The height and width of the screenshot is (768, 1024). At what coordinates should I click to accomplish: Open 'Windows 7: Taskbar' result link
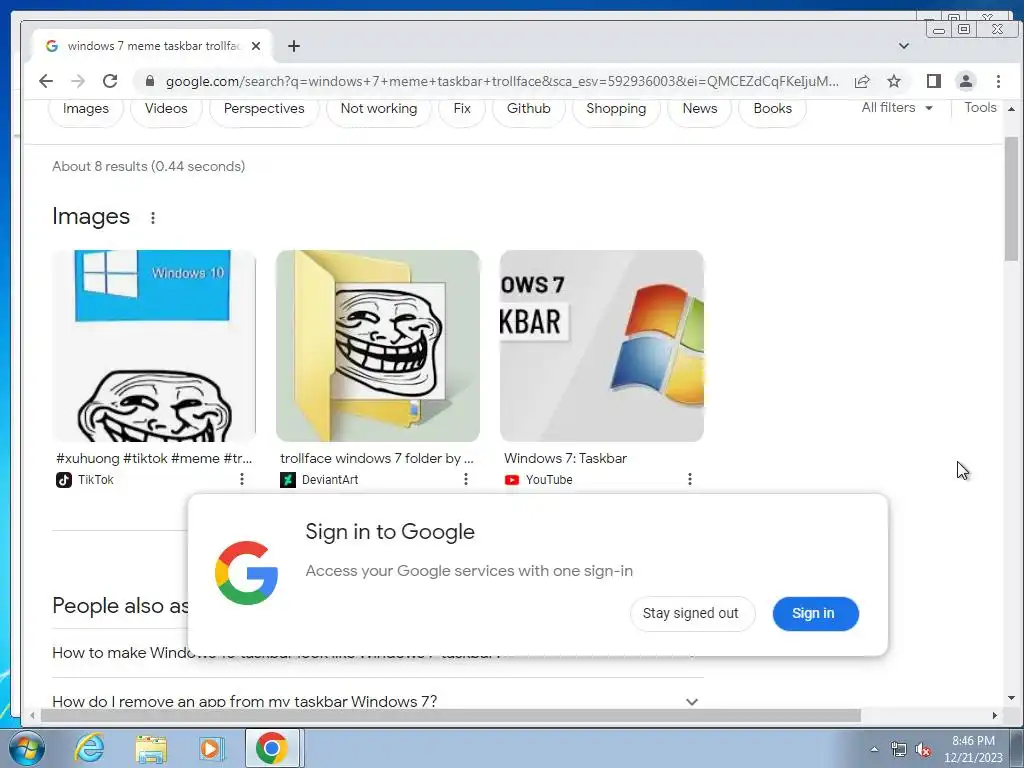(566, 458)
